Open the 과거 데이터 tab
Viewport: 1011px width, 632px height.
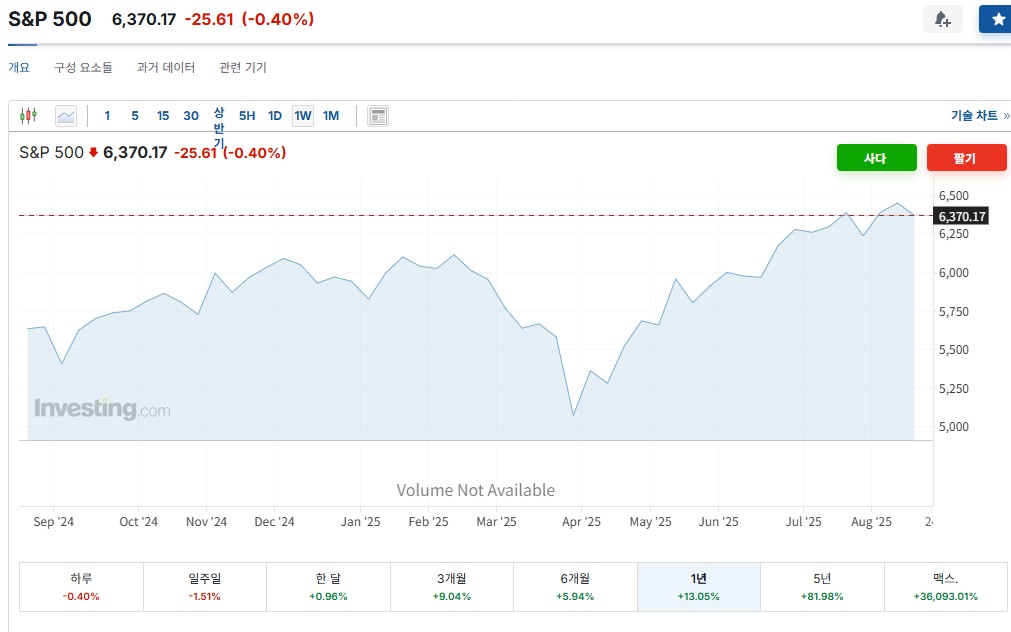coord(166,68)
